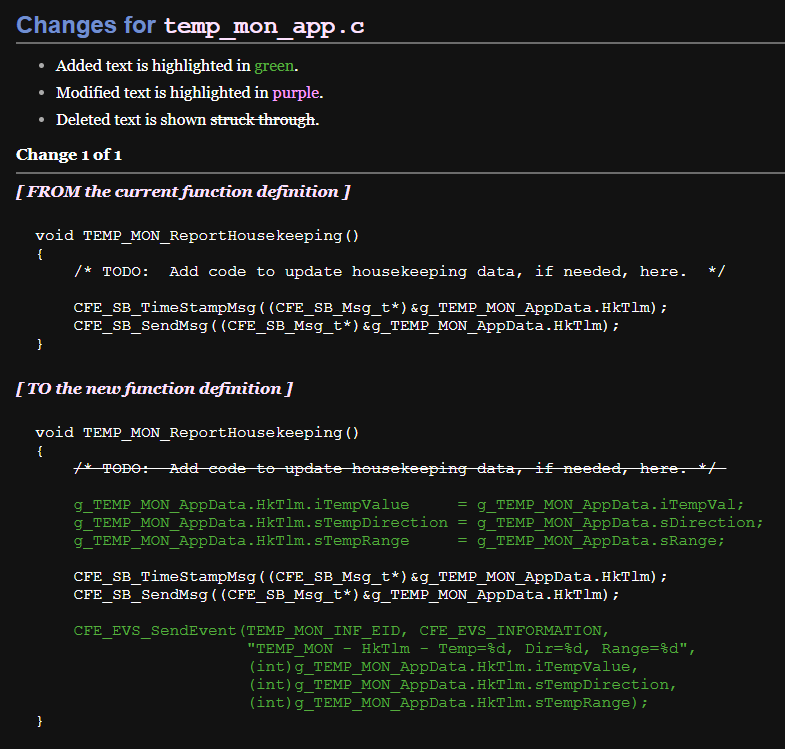785x749 pixels.
Task: Click the (int) HkTlm.sTempRange argument line
Action: 447,703
